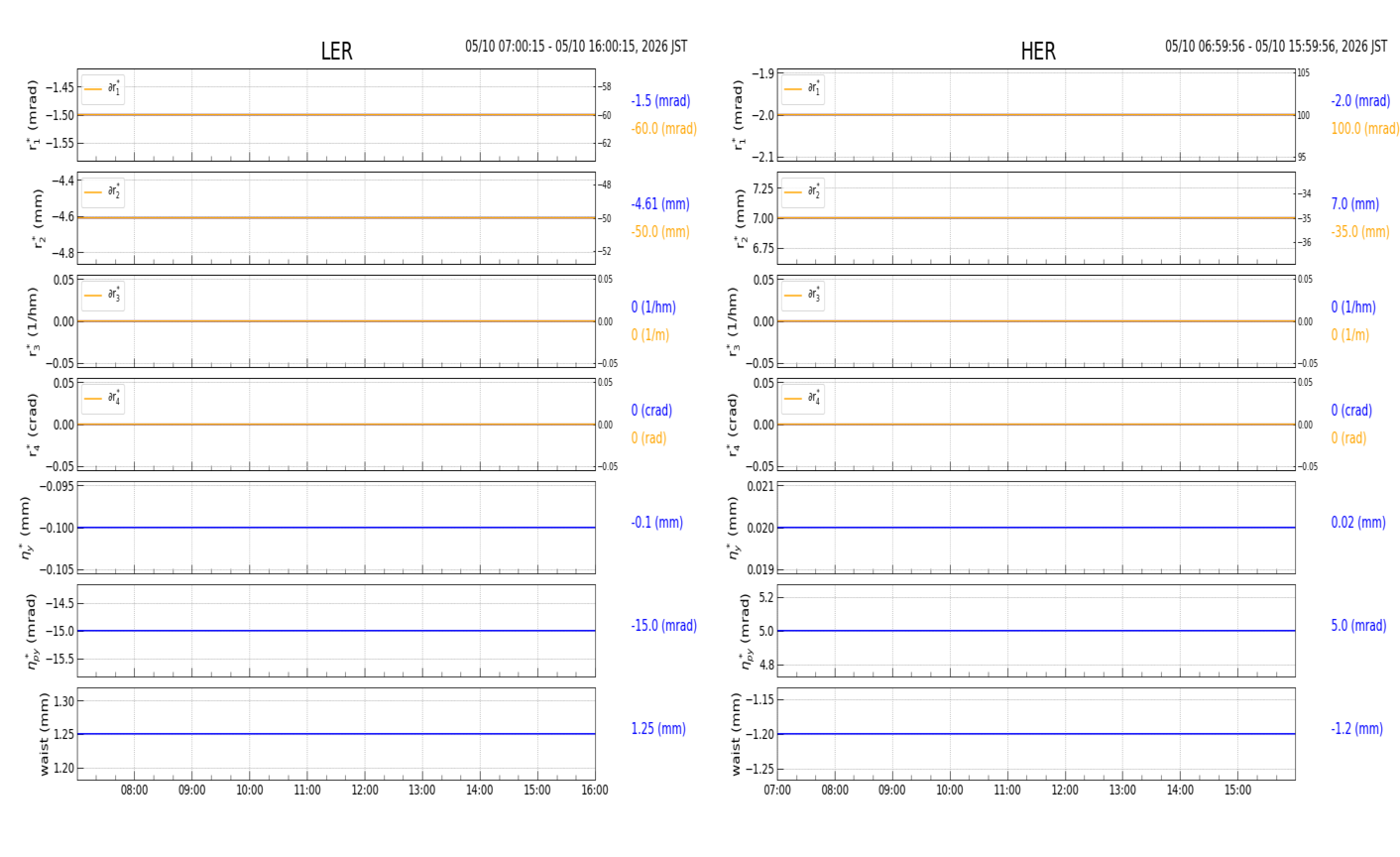Click the LER waist value 1.25 (mm)
Viewport: 1400px width, 857px height.
(x=658, y=729)
